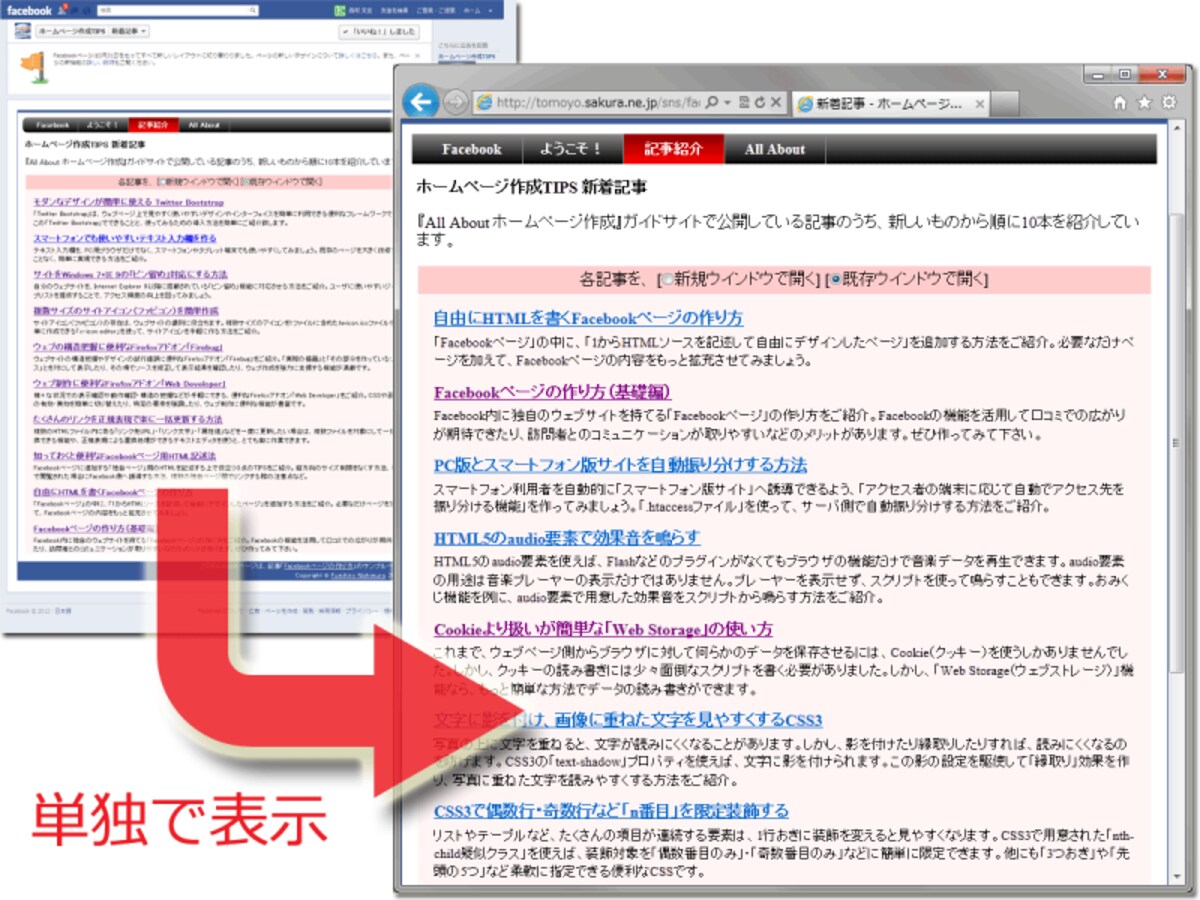Image resolution: width=1200 pixels, height=900 pixels.
Task: Click the Facebook tab in back window's page
Action: click(52, 125)
